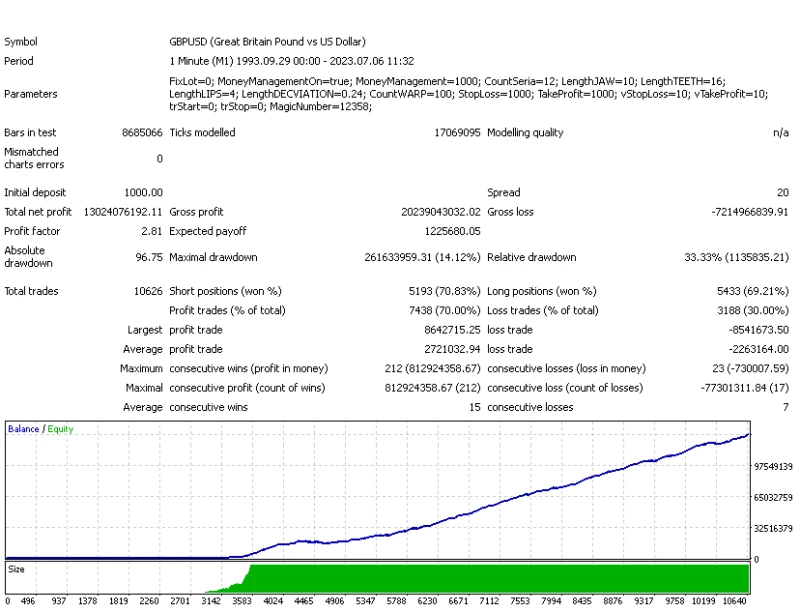800x612 pixels.
Task: Click the Spread value 20
Action: point(782,192)
